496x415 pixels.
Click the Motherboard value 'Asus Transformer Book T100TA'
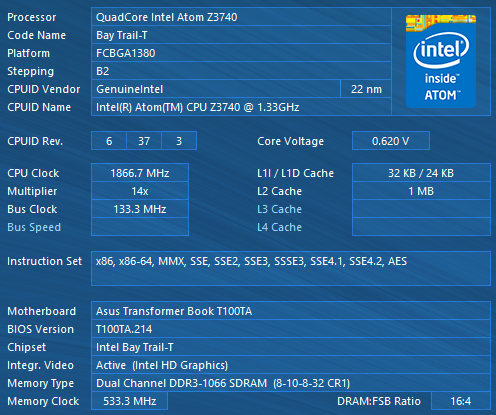[291, 311]
